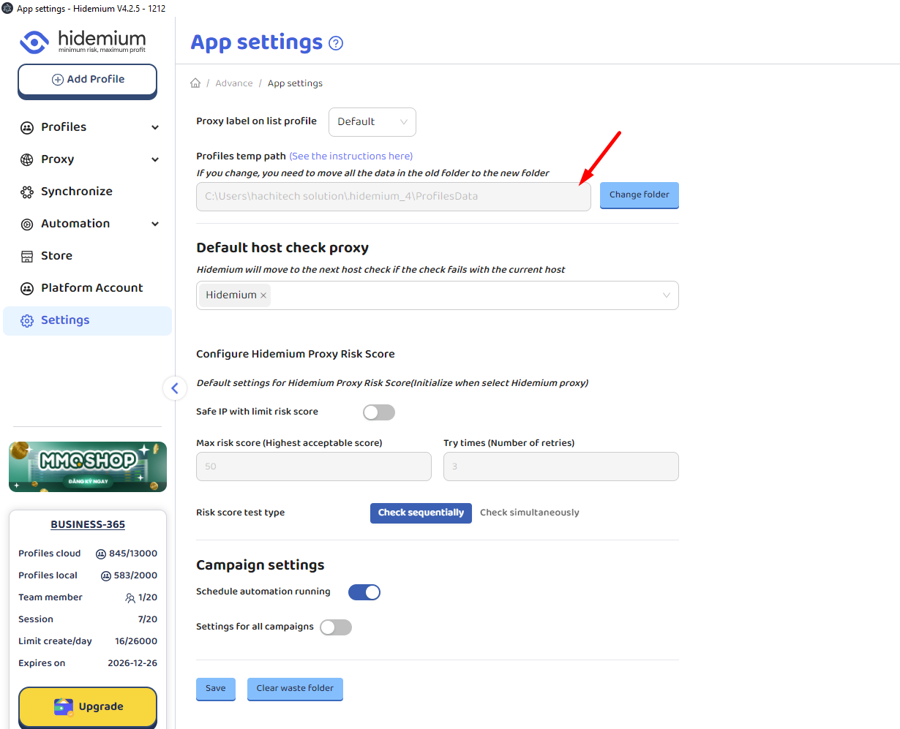Click the Change folder button
Image resolution: width=900 pixels, height=729 pixels.
(639, 195)
